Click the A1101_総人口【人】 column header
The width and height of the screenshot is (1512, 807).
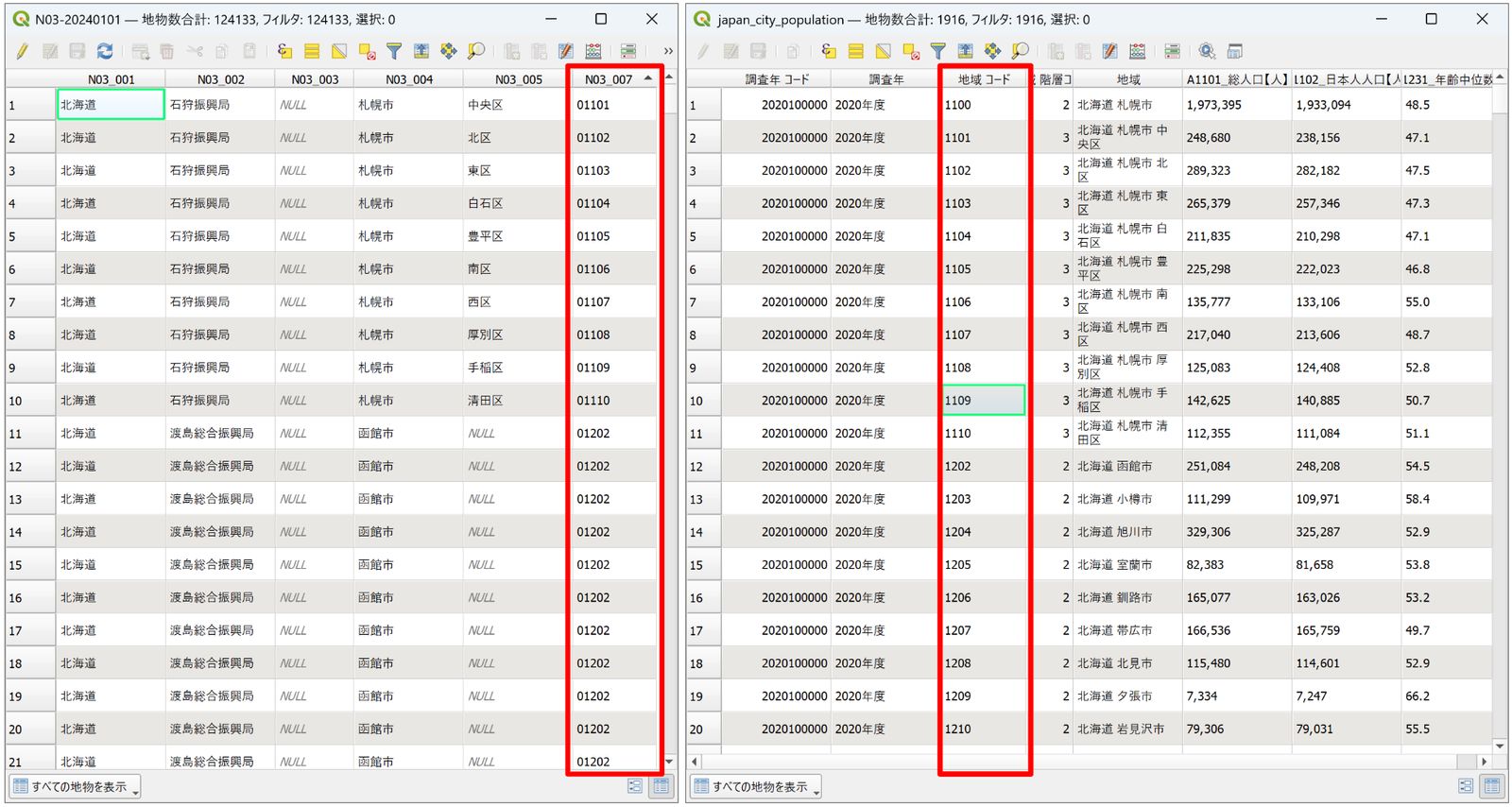pos(1237,79)
